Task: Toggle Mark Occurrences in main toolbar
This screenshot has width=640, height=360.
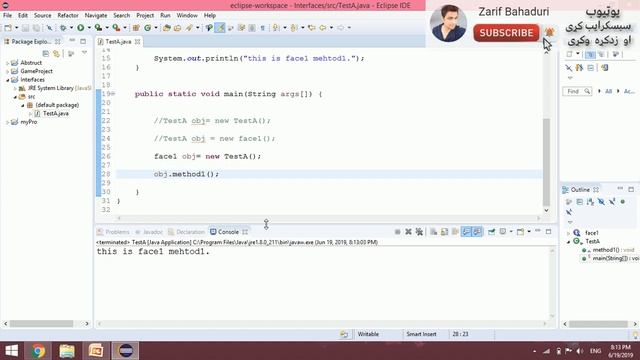Action: point(220,28)
